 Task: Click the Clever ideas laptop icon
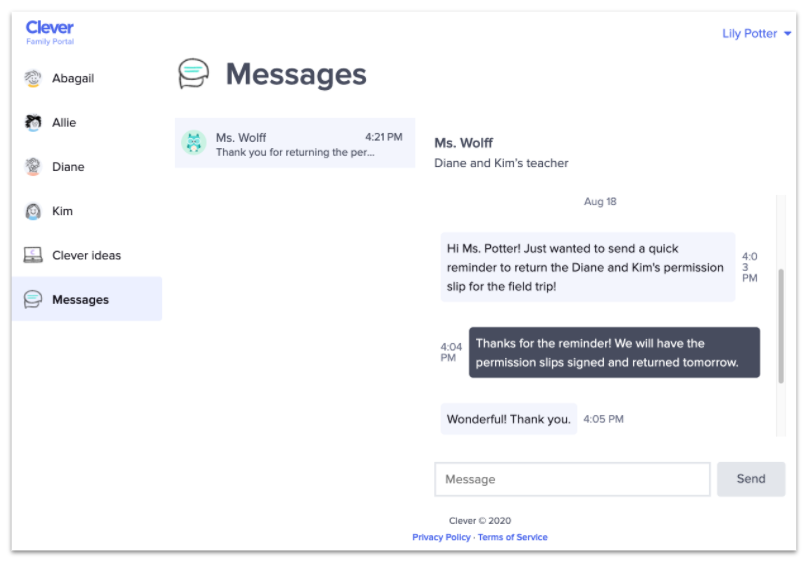(33, 255)
